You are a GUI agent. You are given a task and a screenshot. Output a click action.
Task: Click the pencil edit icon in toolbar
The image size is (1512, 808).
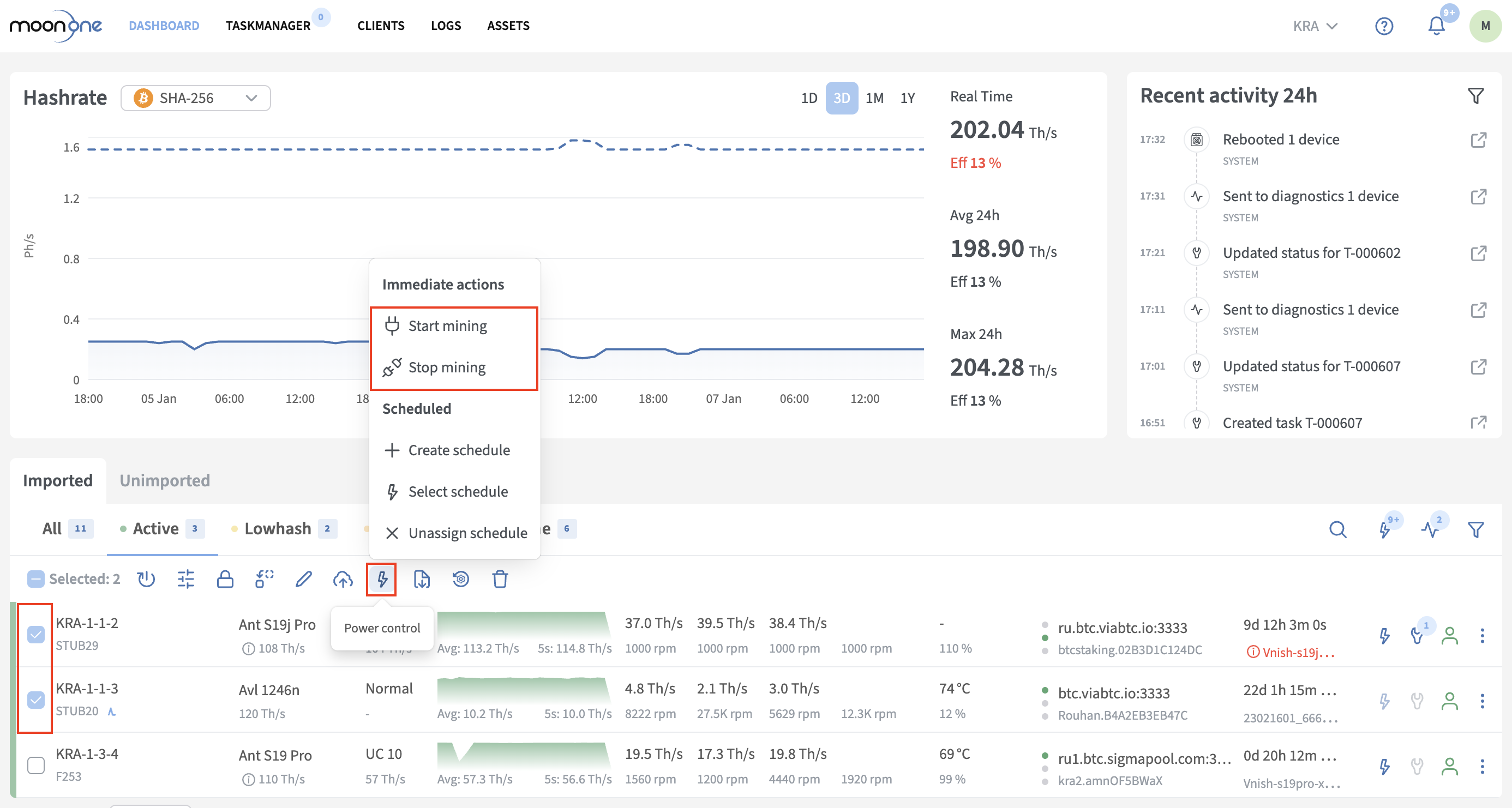[x=303, y=579]
